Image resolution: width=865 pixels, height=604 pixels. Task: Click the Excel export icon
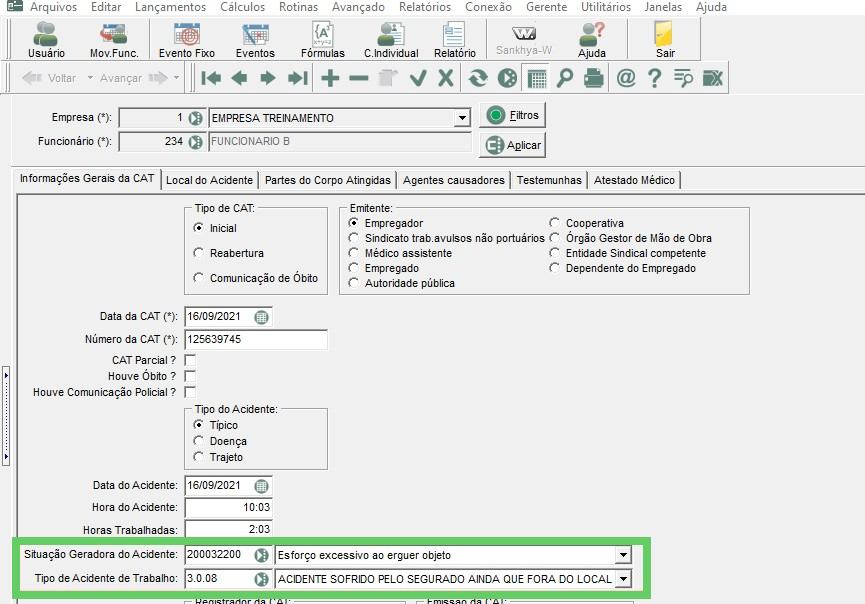tap(712, 78)
